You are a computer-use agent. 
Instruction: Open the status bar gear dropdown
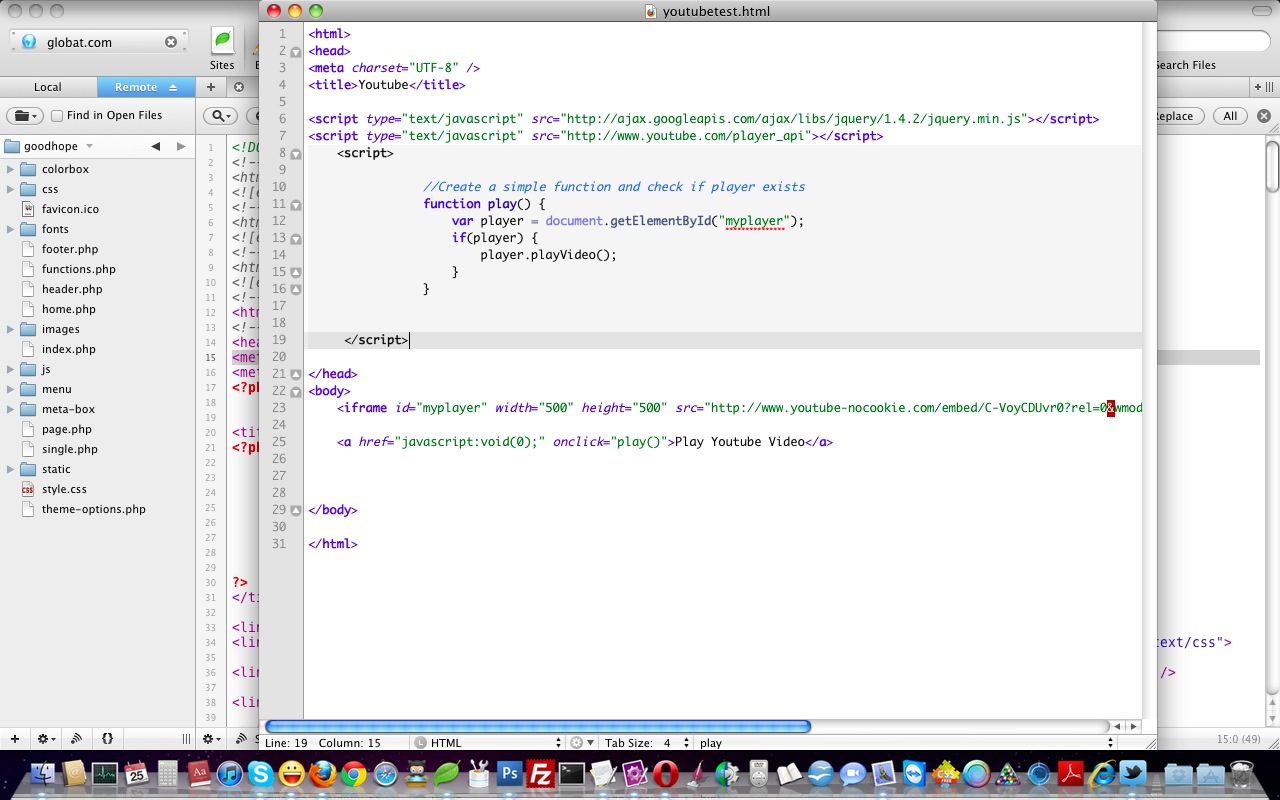tap(582, 743)
